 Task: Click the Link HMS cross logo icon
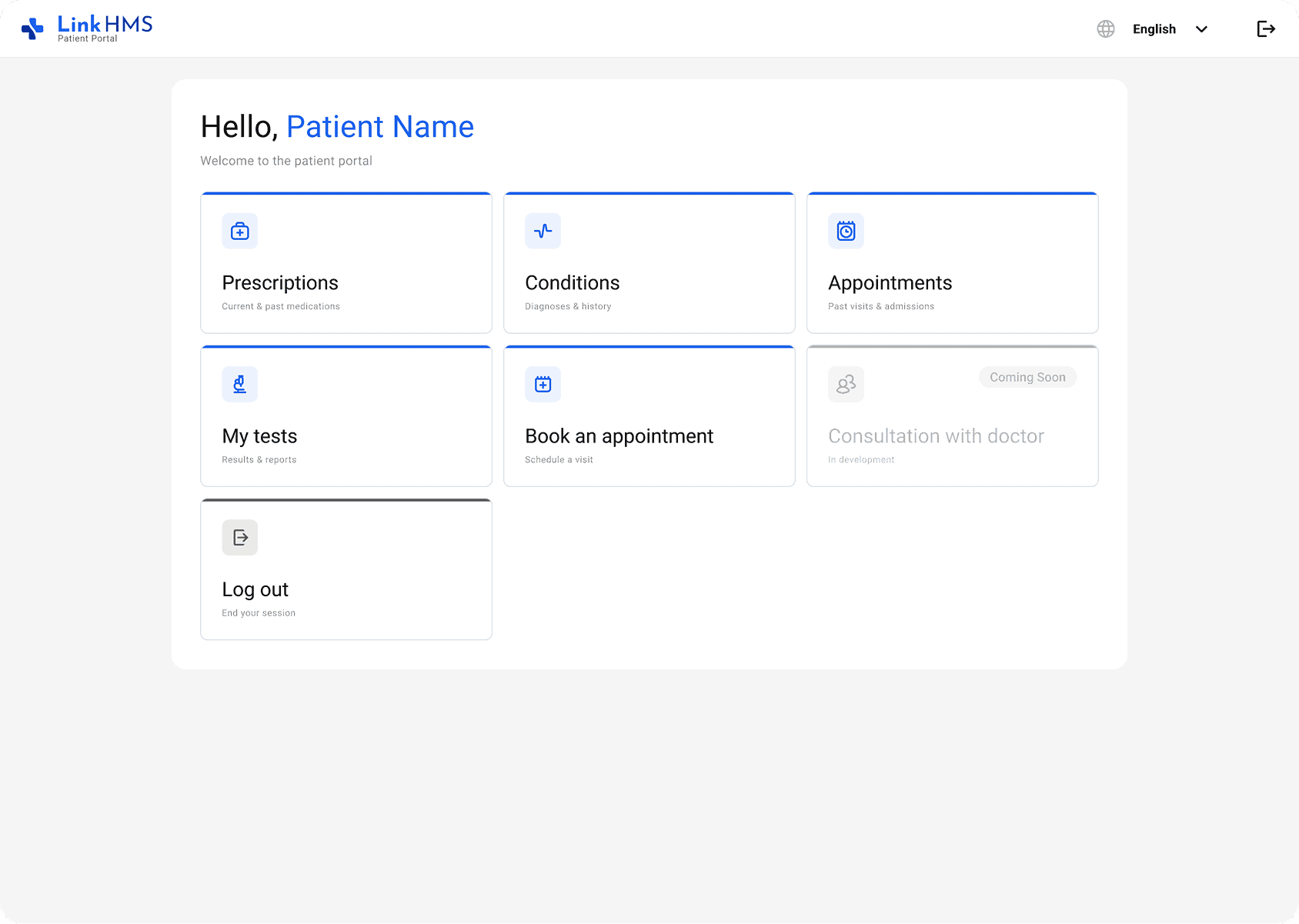coord(32,29)
